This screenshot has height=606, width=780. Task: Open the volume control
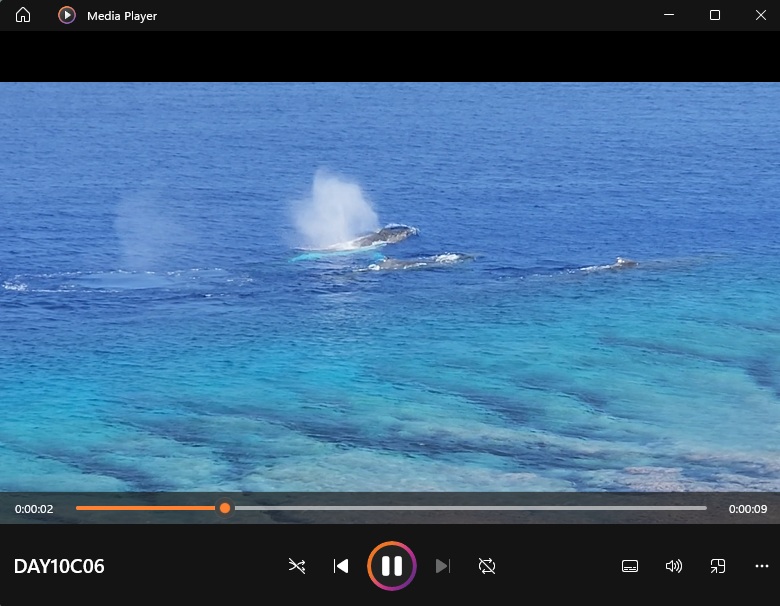pos(674,566)
